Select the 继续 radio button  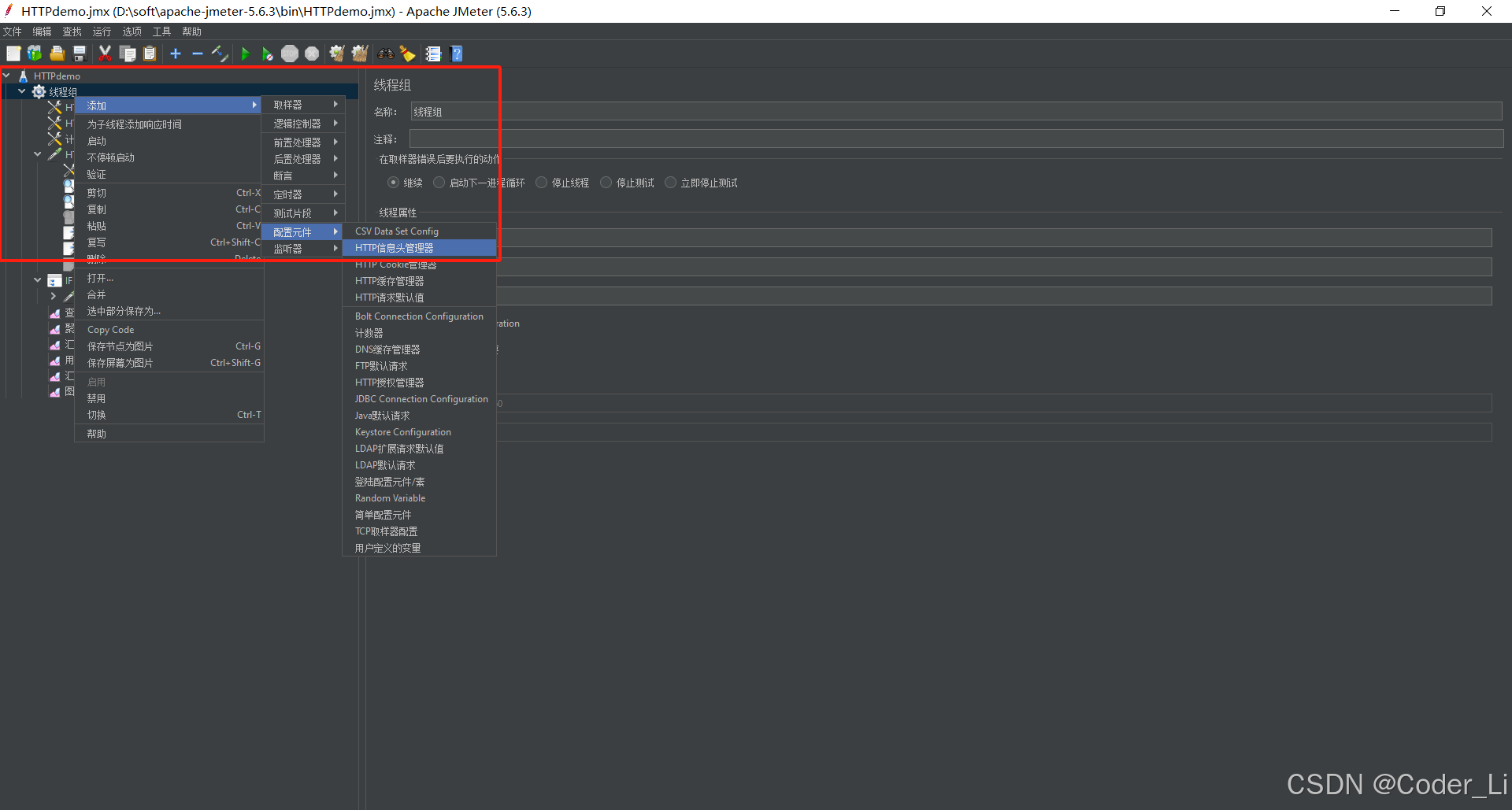[x=393, y=183]
